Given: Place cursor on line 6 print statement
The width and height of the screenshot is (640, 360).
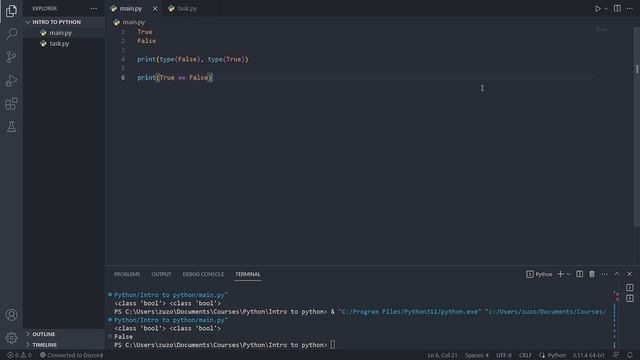Looking at the screenshot, I should click(x=175, y=78).
